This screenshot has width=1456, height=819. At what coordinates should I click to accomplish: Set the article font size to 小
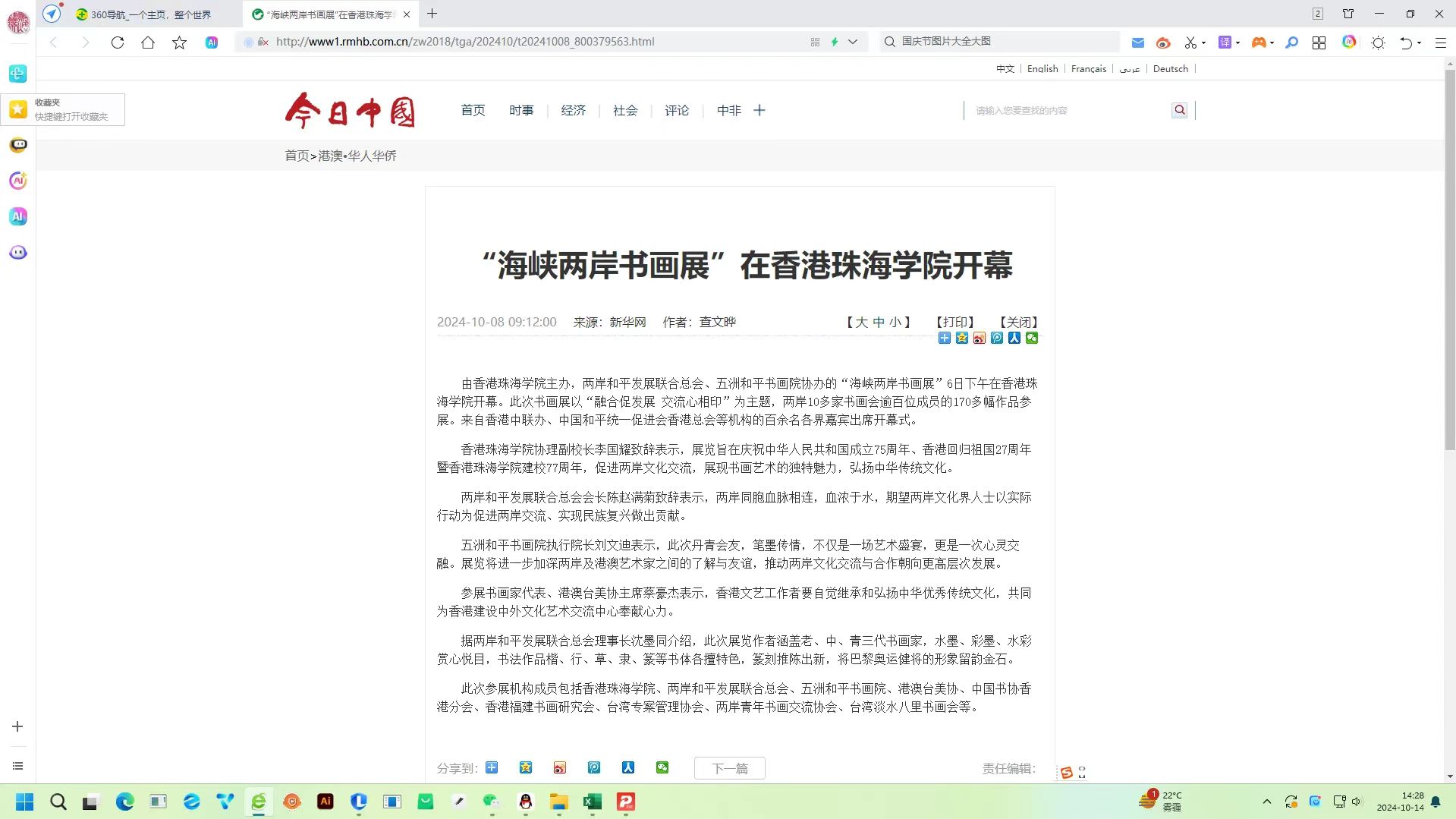click(x=895, y=322)
